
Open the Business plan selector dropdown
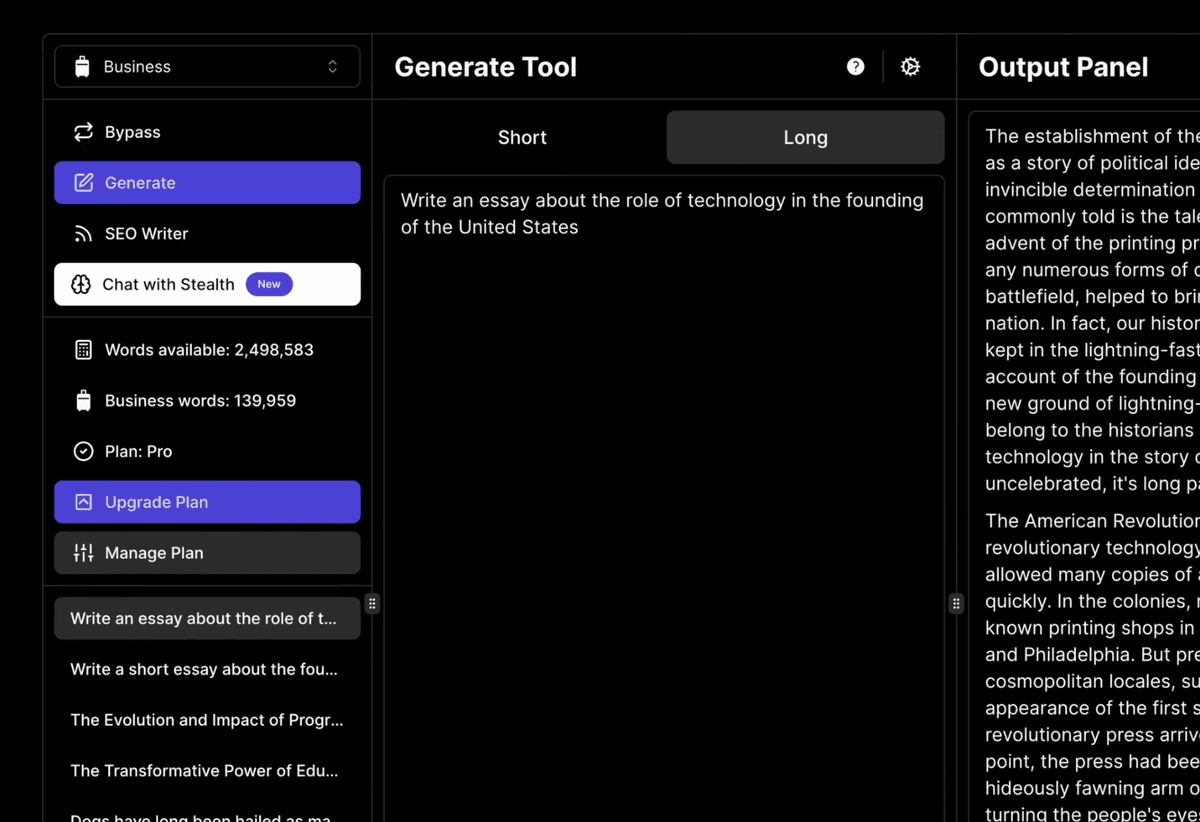click(x=206, y=66)
